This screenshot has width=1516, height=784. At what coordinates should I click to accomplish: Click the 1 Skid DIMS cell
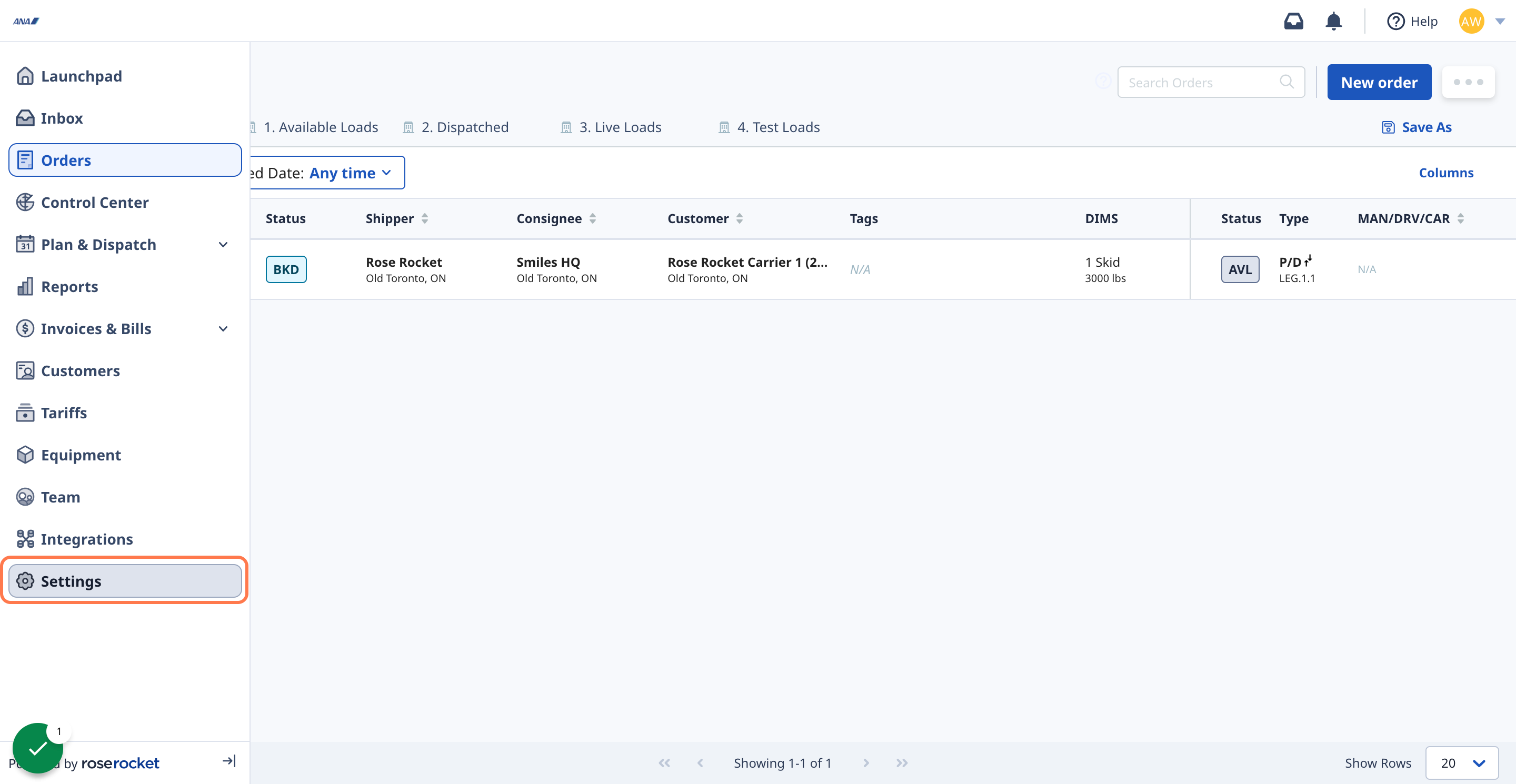[x=1105, y=269]
